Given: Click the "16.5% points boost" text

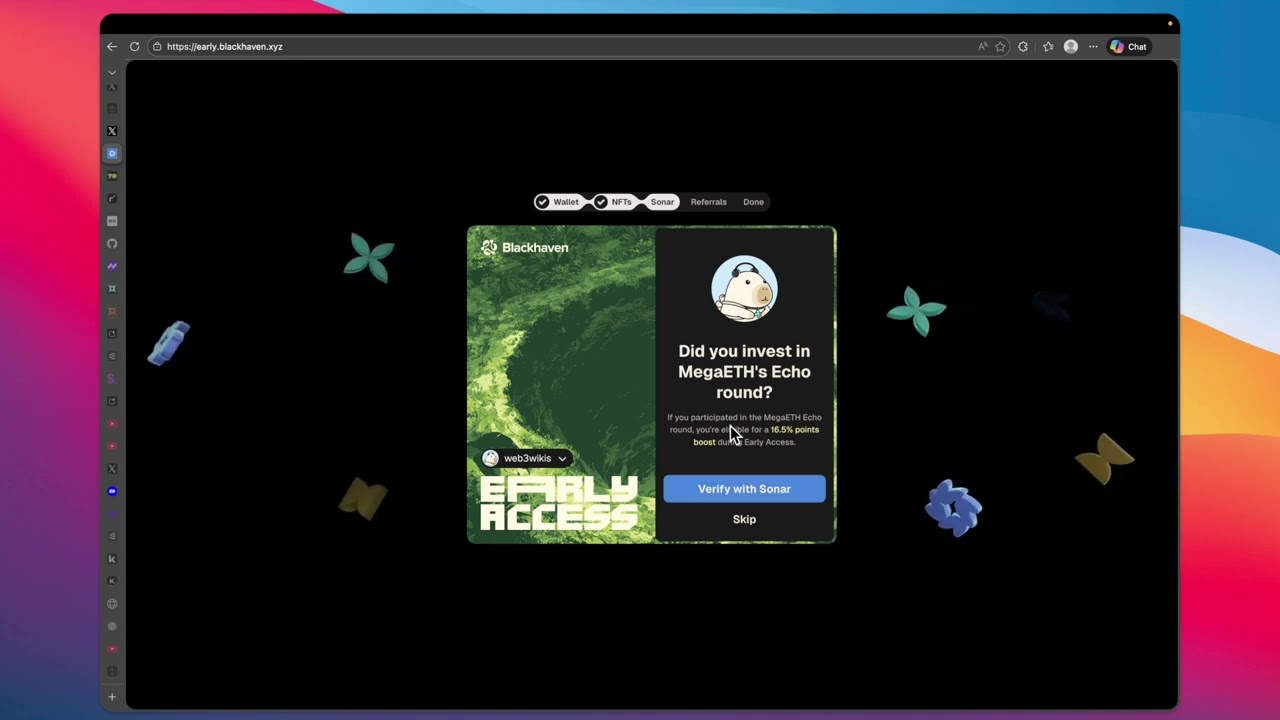Looking at the screenshot, I should (x=756, y=436).
